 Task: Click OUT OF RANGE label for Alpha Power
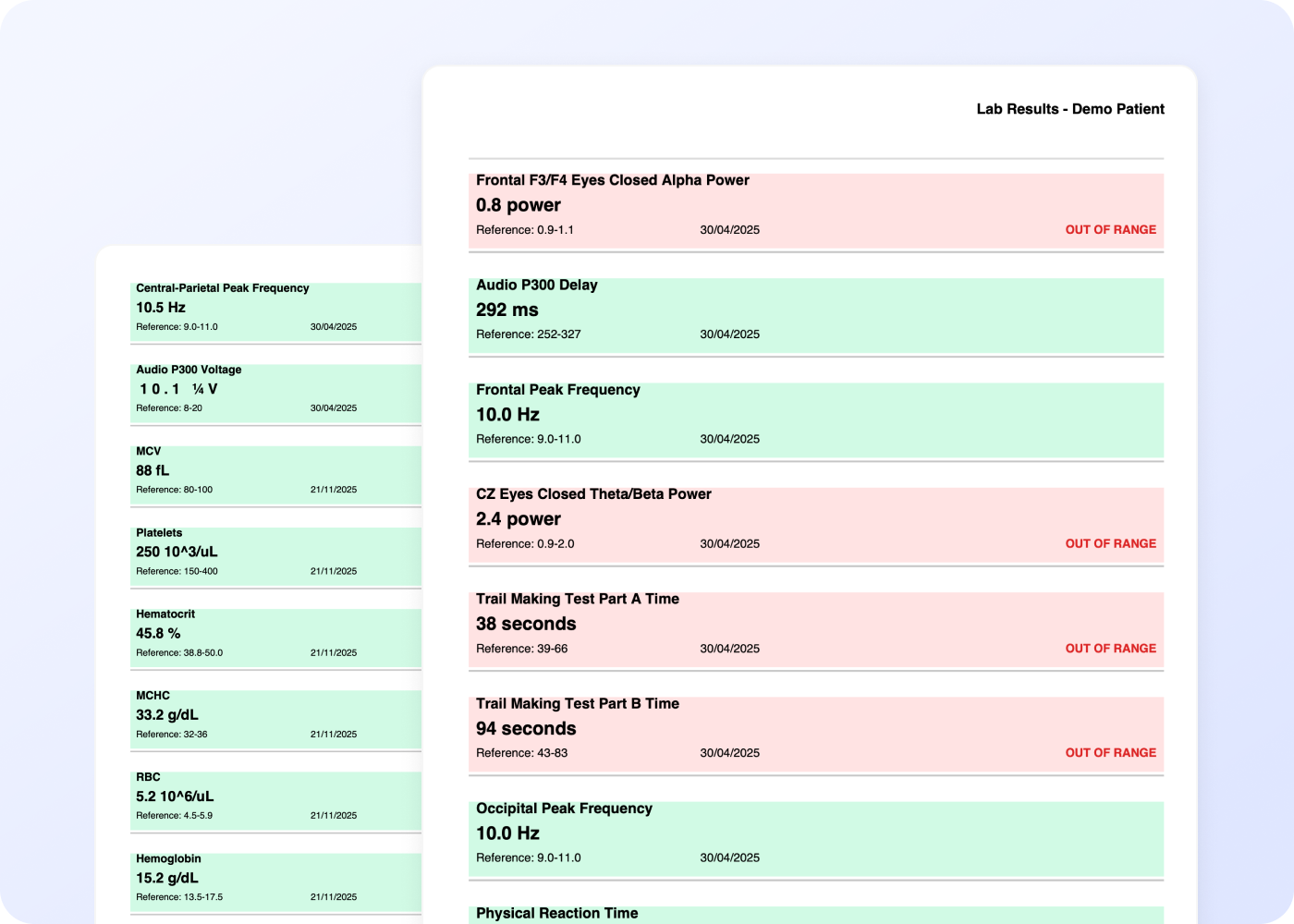pos(1110,230)
